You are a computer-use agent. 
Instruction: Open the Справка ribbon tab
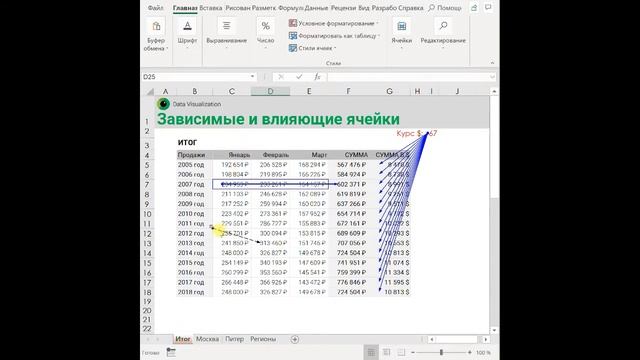tap(411, 8)
